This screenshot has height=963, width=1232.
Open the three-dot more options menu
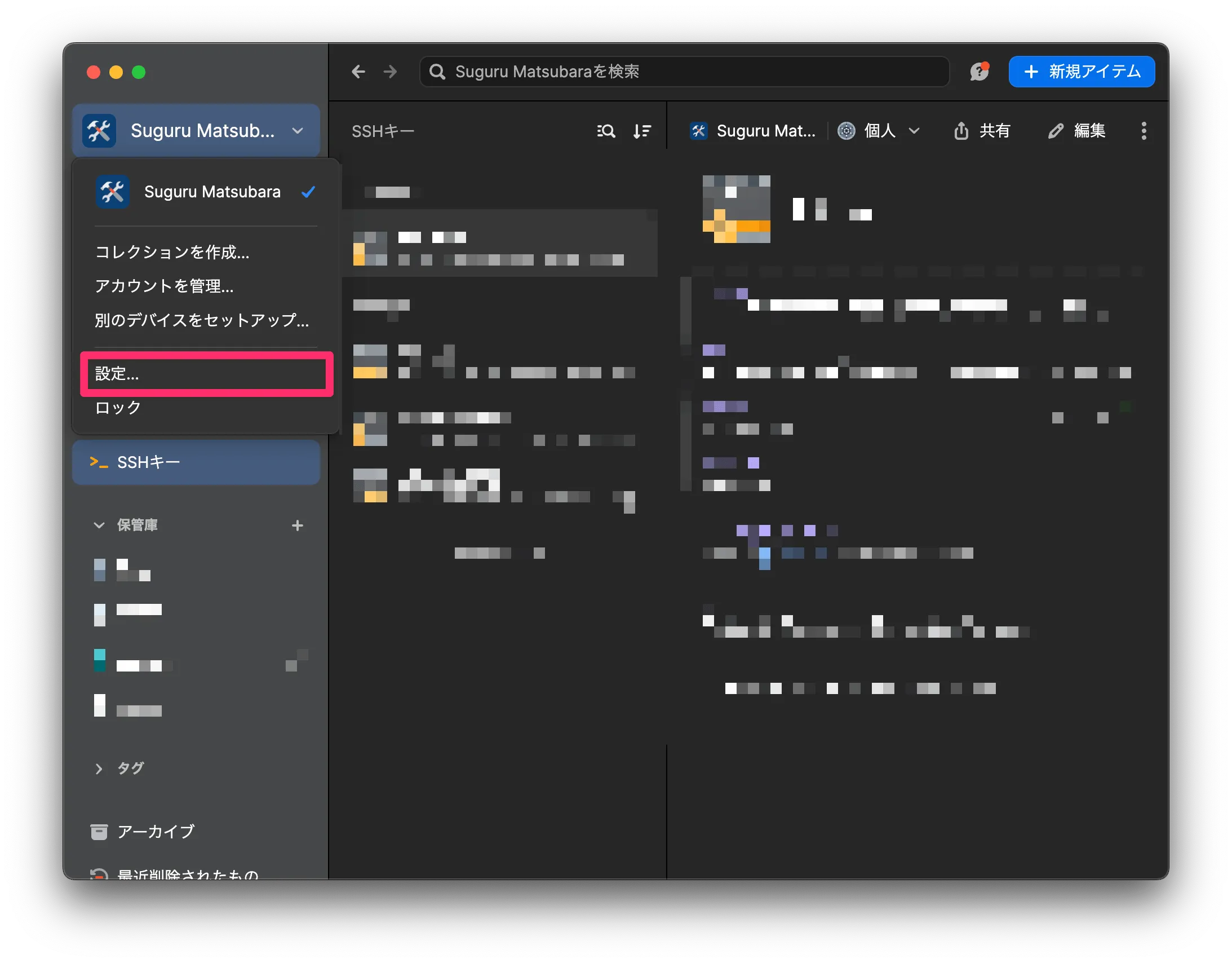coord(1144,131)
